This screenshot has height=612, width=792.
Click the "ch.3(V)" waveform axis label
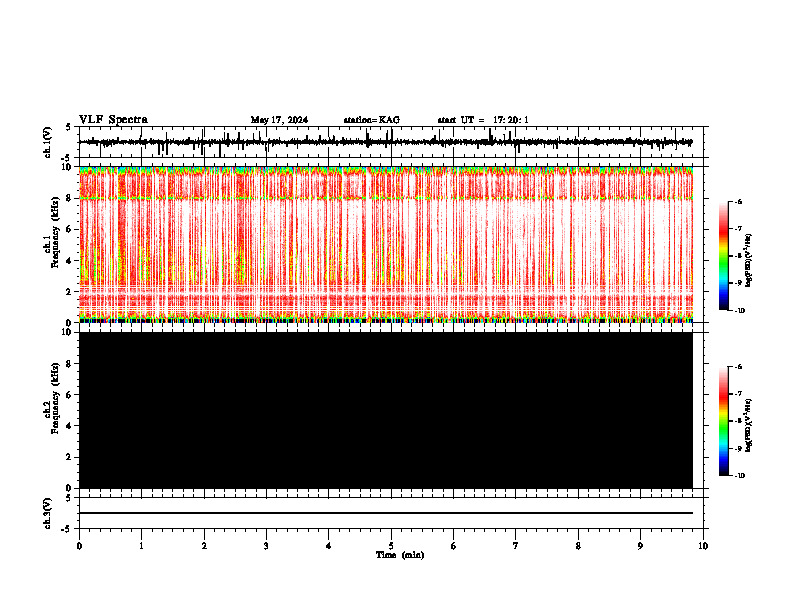(48, 514)
